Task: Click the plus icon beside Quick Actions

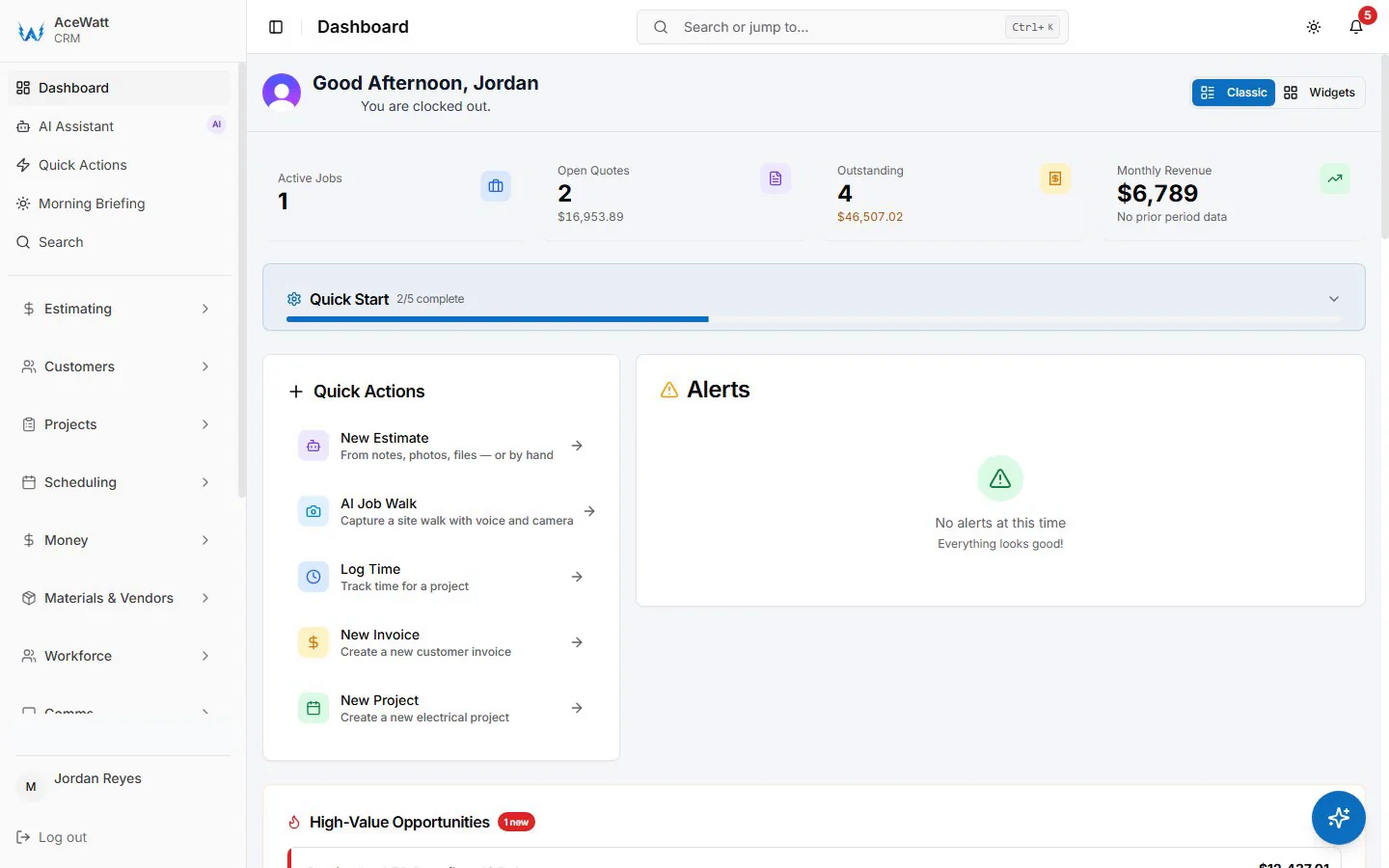Action: click(296, 392)
